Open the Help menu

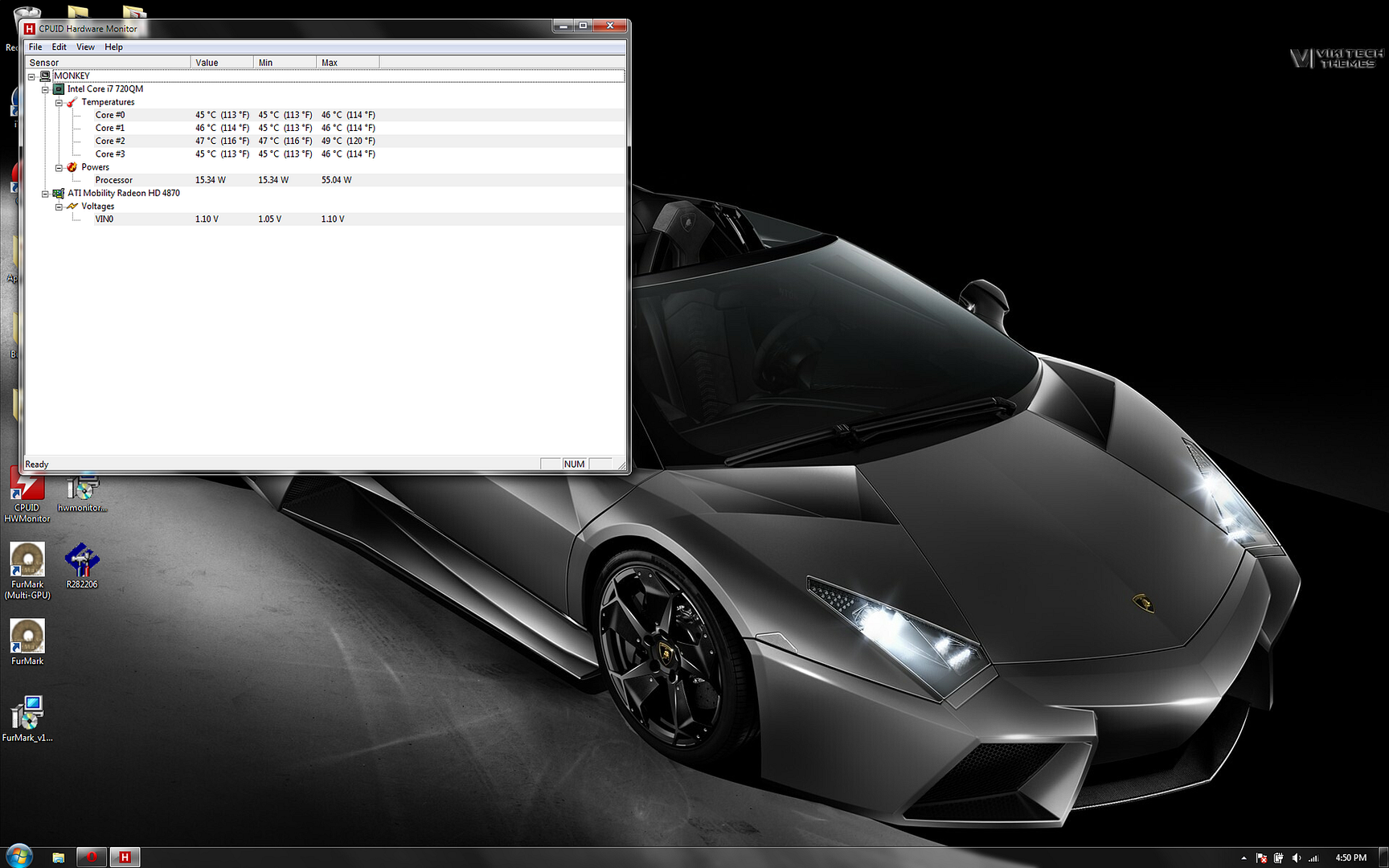point(113,47)
